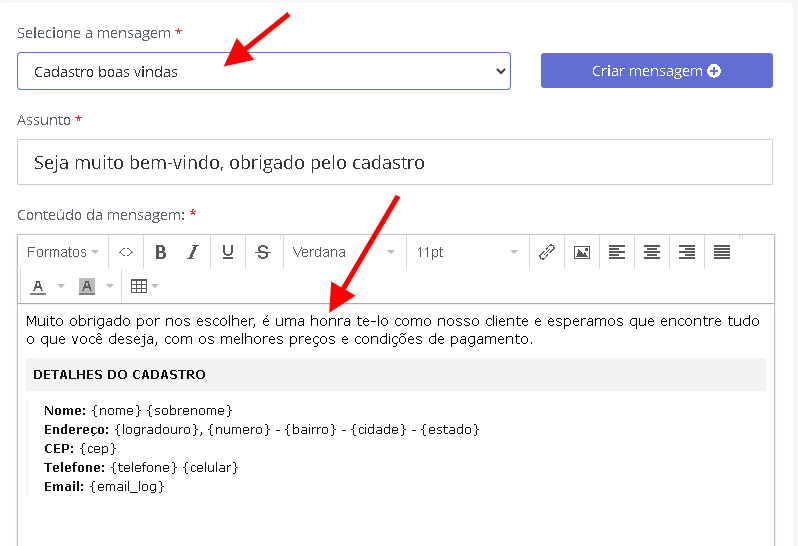Open the Formatos dropdown menu
798x546 pixels.
63,252
